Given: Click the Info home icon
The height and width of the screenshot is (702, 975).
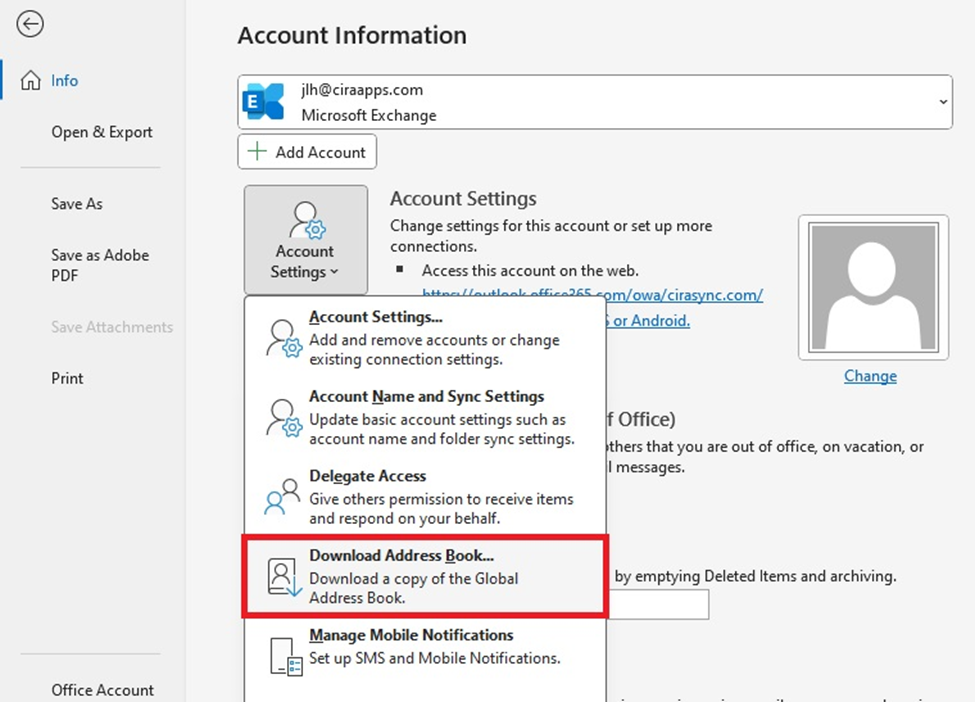Looking at the screenshot, I should (30, 80).
